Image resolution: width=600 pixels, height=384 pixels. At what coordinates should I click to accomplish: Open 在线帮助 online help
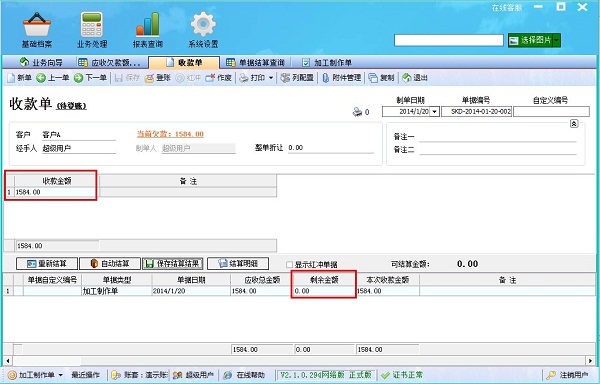point(244,375)
